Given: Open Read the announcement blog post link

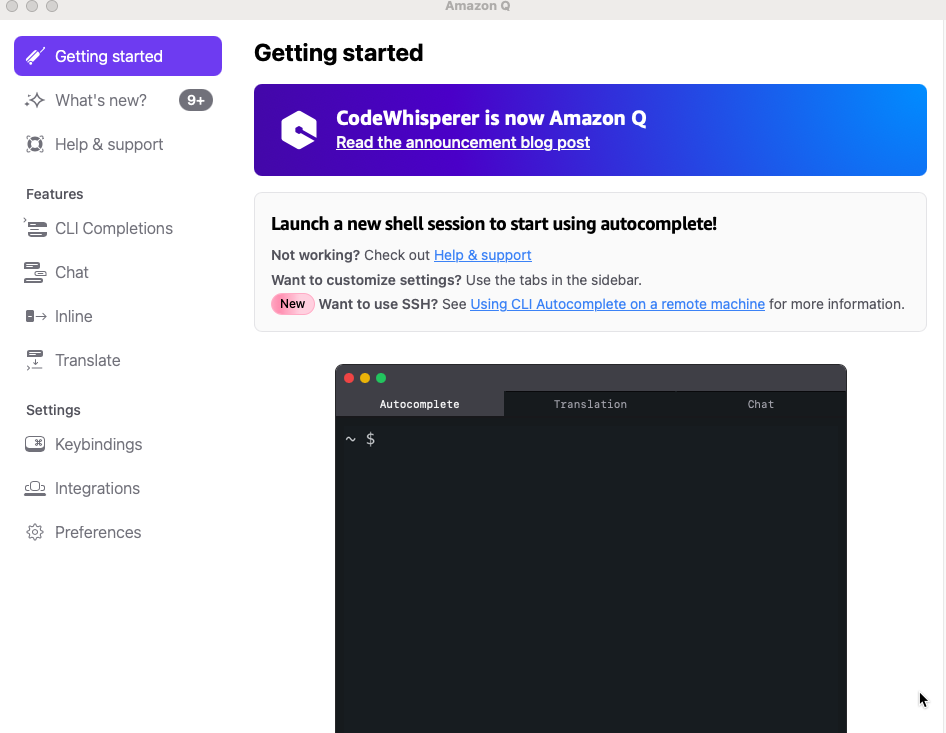Looking at the screenshot, I should pos(463,142).
